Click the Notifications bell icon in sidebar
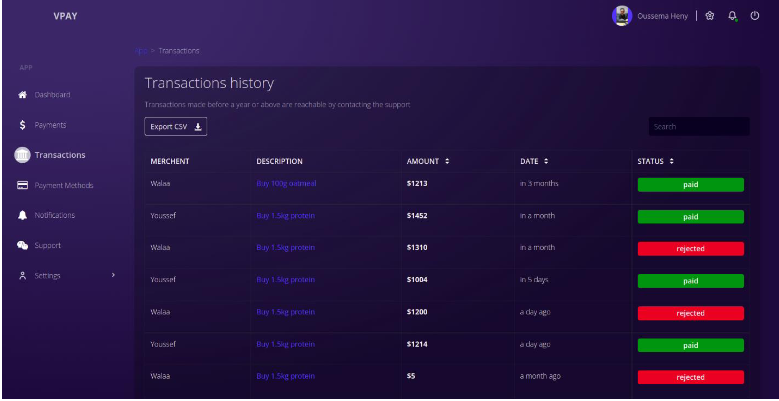 point(22,215)
